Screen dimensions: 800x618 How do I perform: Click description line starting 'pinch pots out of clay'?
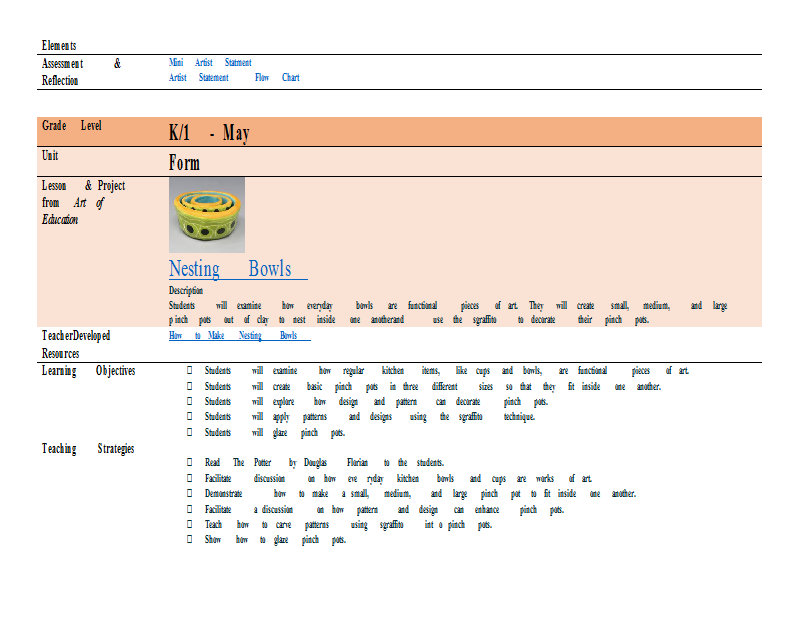coord(409,320)
